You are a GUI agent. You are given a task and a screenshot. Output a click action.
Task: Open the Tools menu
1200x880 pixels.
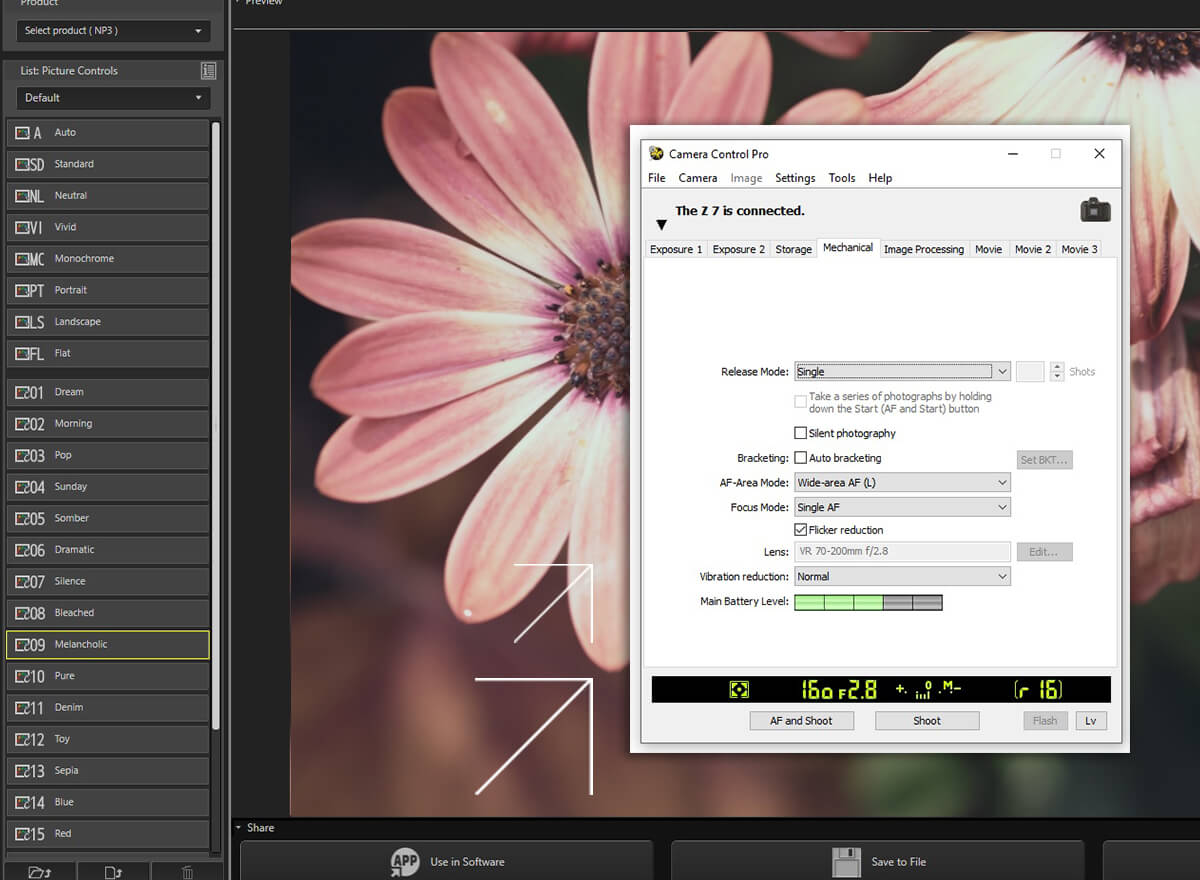click(842, 178)
